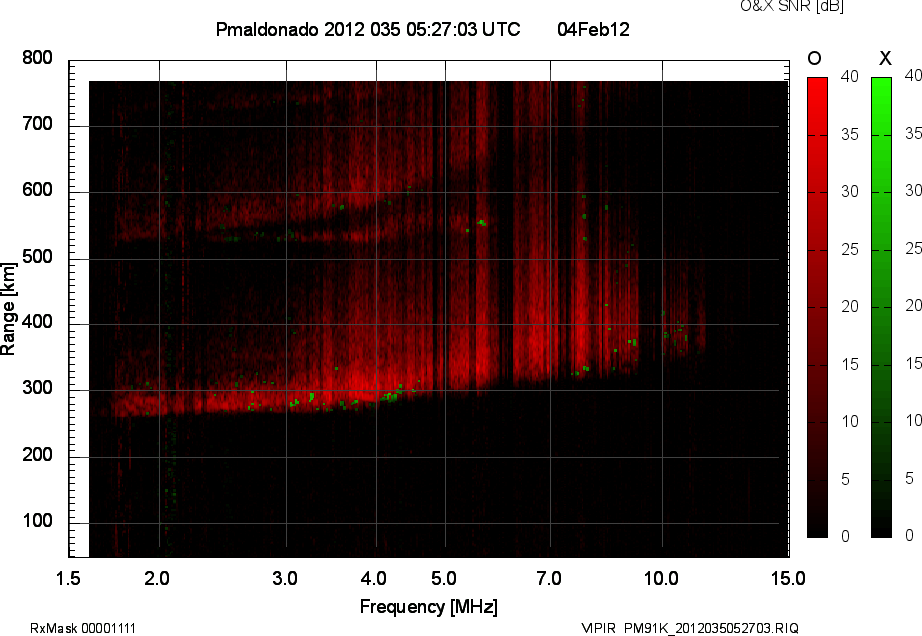Image resolution: width=922 pixels, height=636 pixels.
Task: Click the 35 value beside the red O bar
Action: tap(849, 135)
